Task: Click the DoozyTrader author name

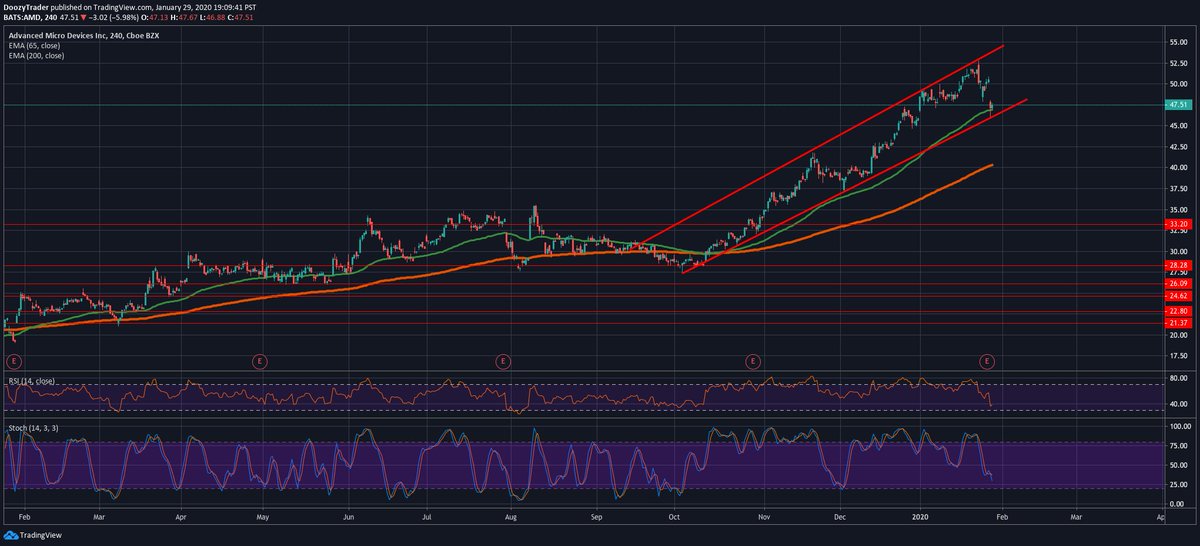Action: tap(27, 5)
